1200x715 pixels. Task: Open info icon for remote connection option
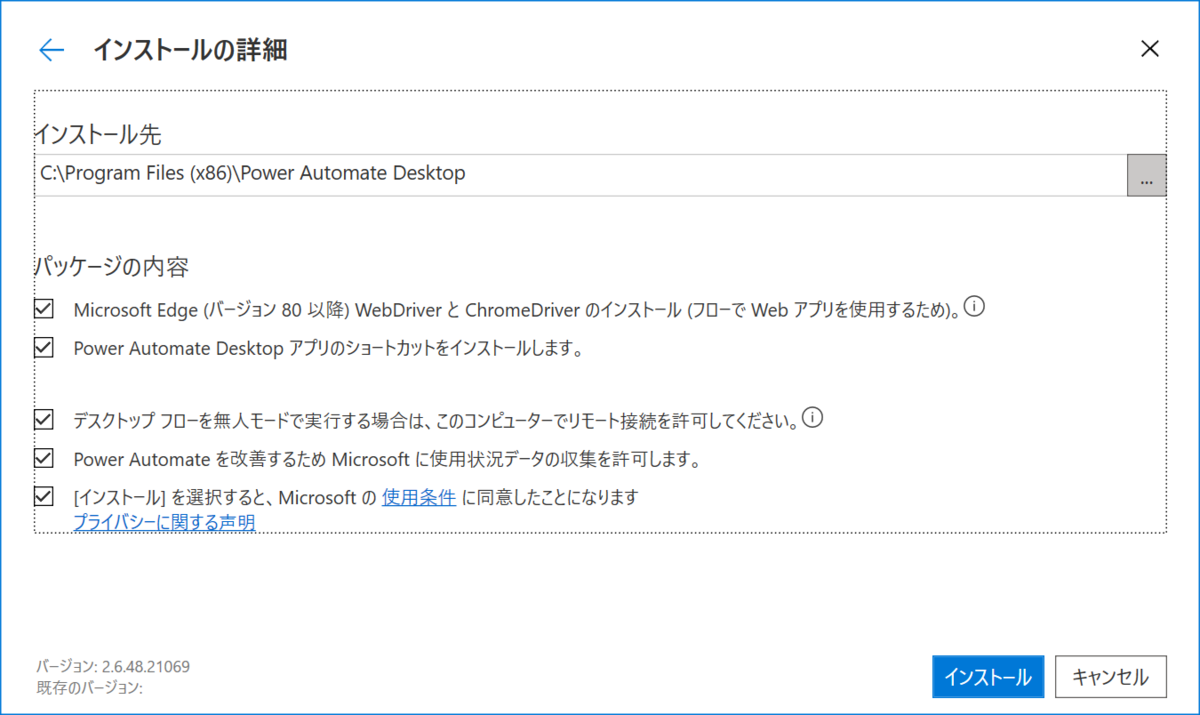pos(813,418)
